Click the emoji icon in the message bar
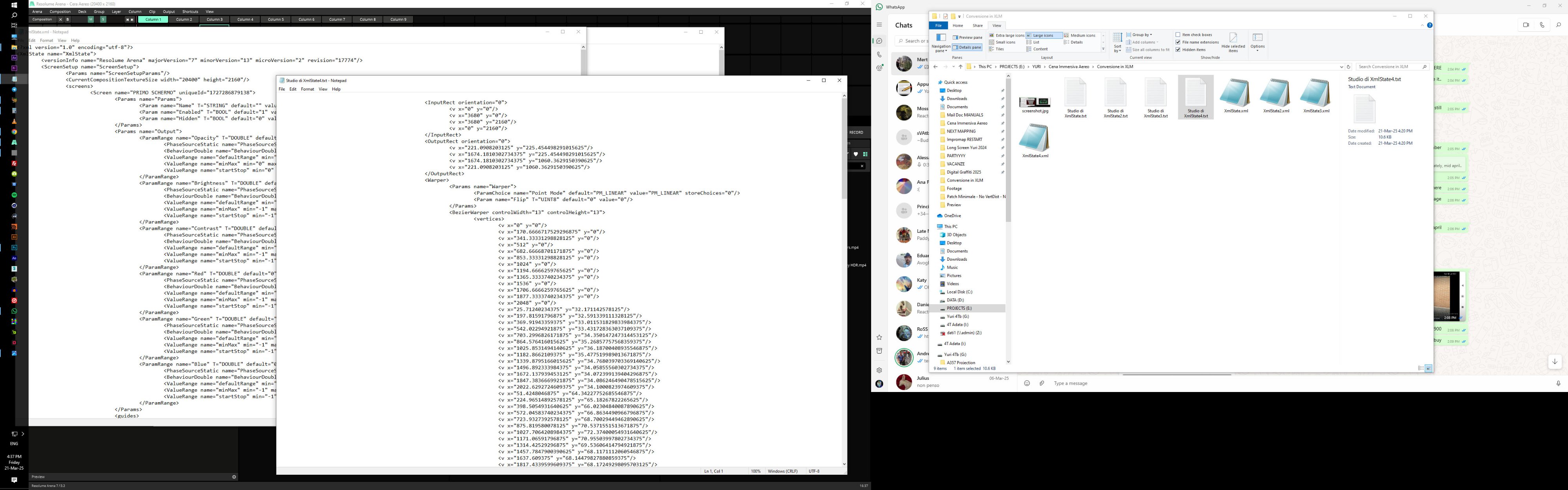Viewport: 1568px width, 490px height. pyautogui.click(x=1027, y=383)
